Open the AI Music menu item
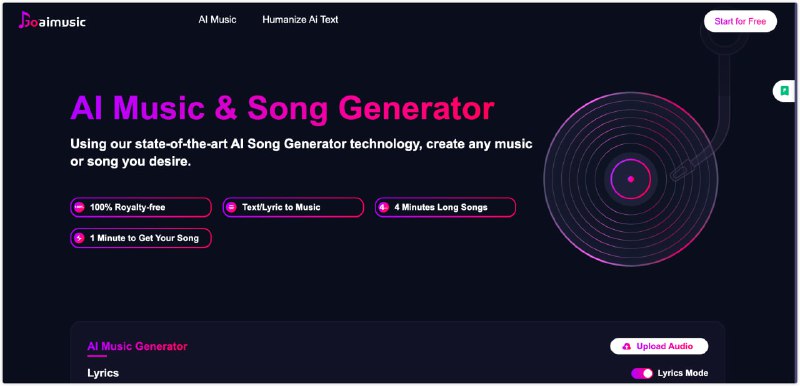The image size is (800, 386). pos(217,20)
